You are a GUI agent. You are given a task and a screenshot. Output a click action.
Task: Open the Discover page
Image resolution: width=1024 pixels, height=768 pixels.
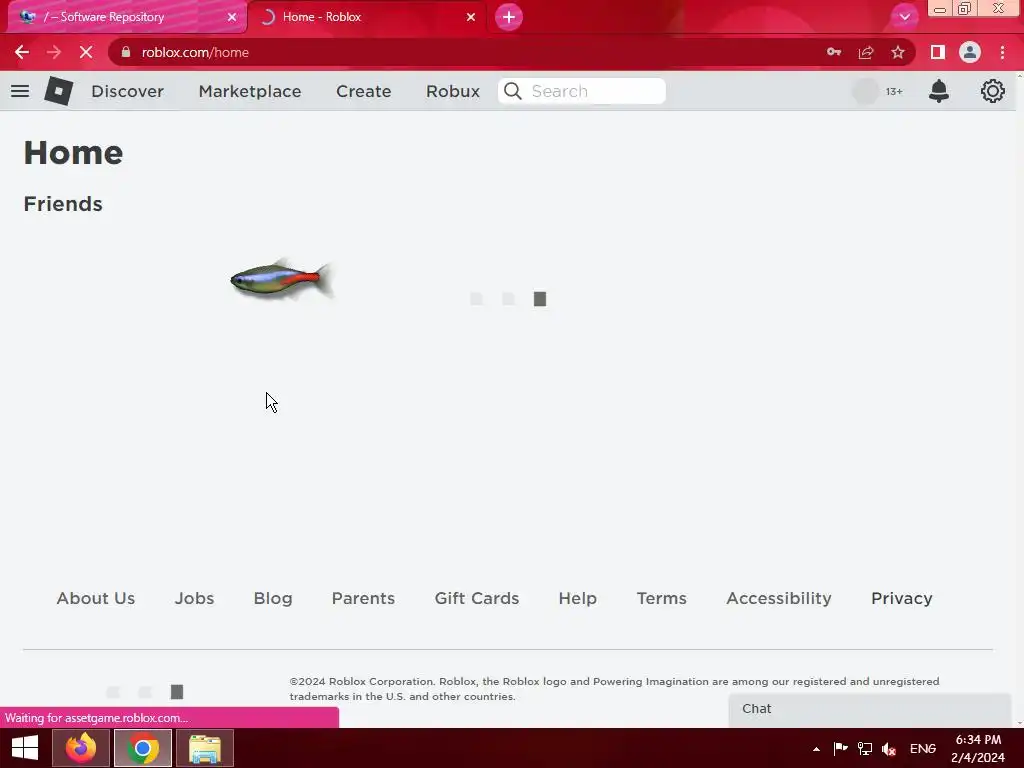[x=127, y=91]
